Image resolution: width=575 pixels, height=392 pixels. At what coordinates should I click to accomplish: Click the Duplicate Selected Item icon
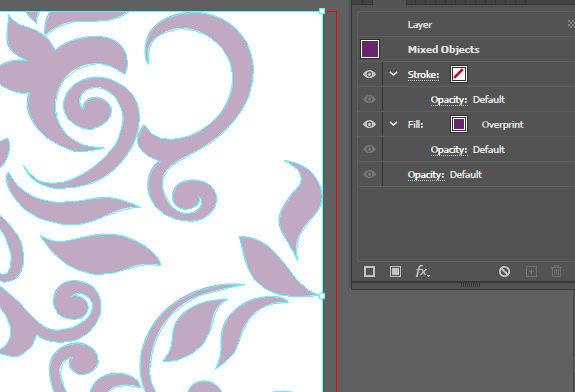click(x=531, y=272)
